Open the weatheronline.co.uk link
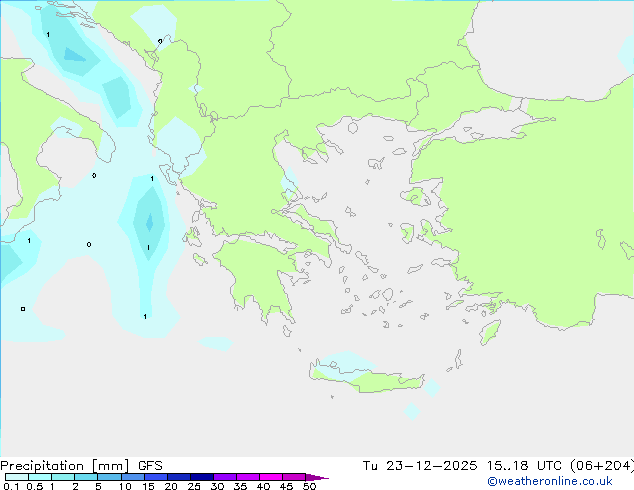Image resolution: width=634 pixels, height=490 pixels. pyautogui.click(x=550, y=481)
